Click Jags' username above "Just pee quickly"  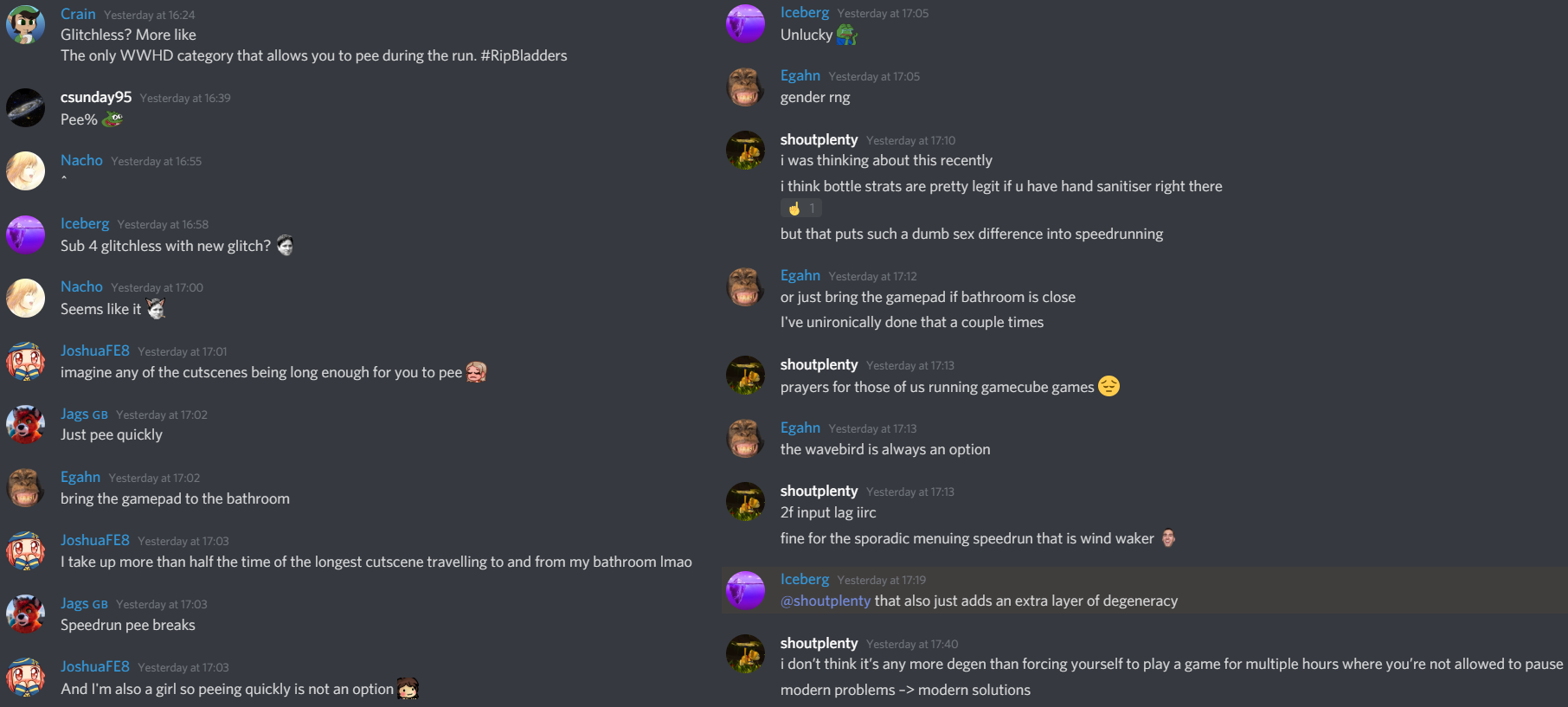(x=74, y=414)
